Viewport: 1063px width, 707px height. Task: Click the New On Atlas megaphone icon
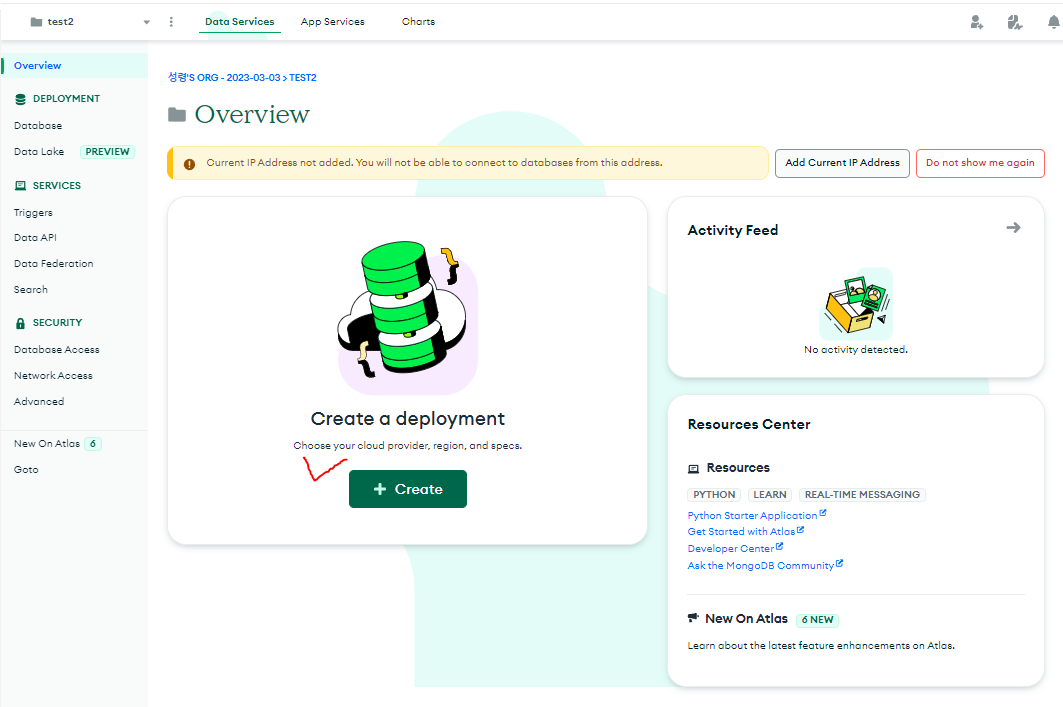click(693, 618)
